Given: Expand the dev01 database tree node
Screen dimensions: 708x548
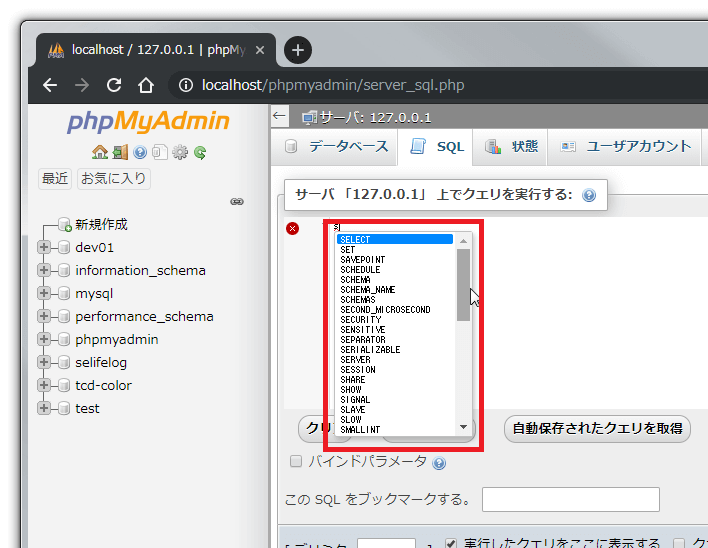Looking at the screenshot, I should [x=44, y=247].
